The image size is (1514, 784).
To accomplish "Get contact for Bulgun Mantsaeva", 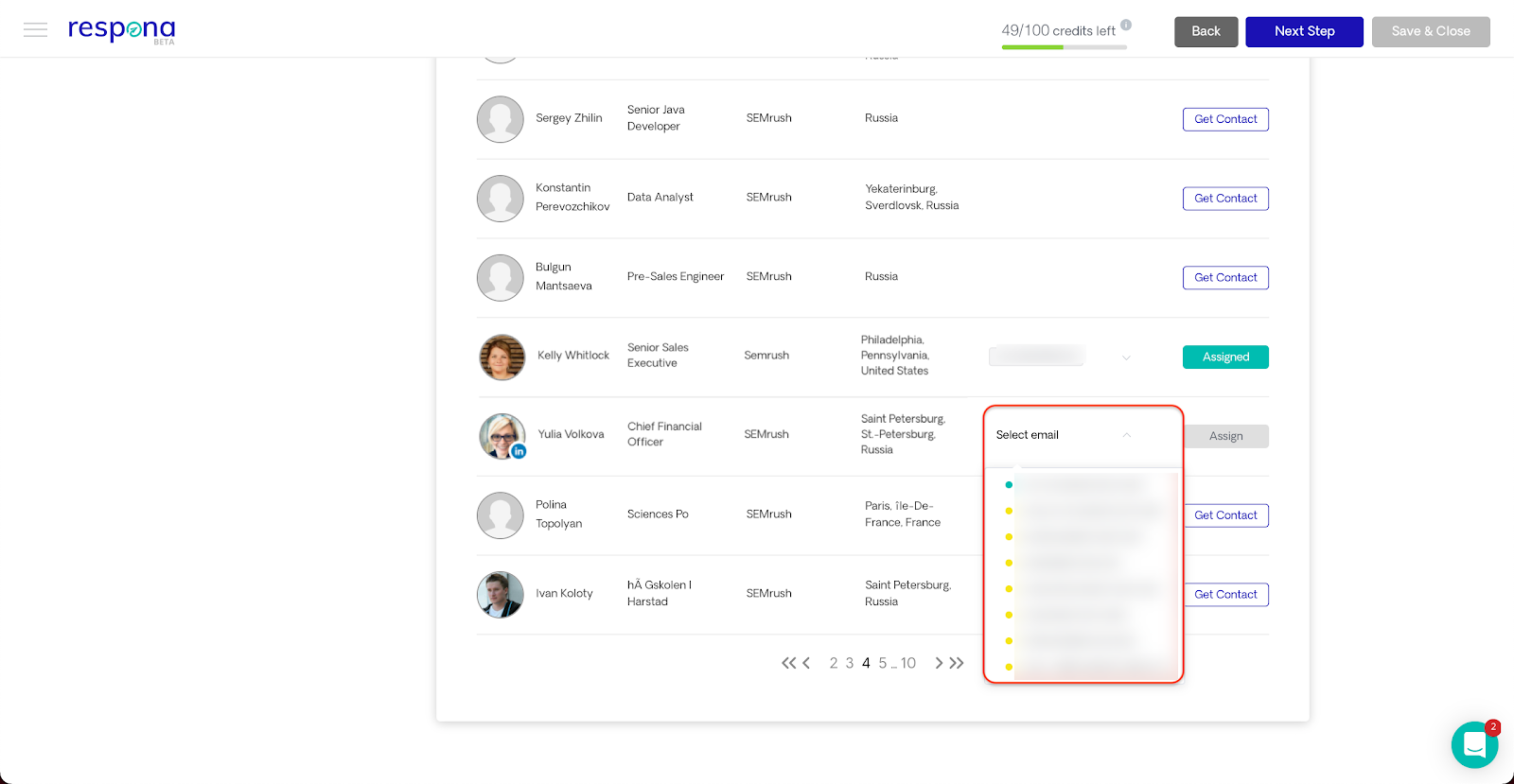I will click(1225, 278).
